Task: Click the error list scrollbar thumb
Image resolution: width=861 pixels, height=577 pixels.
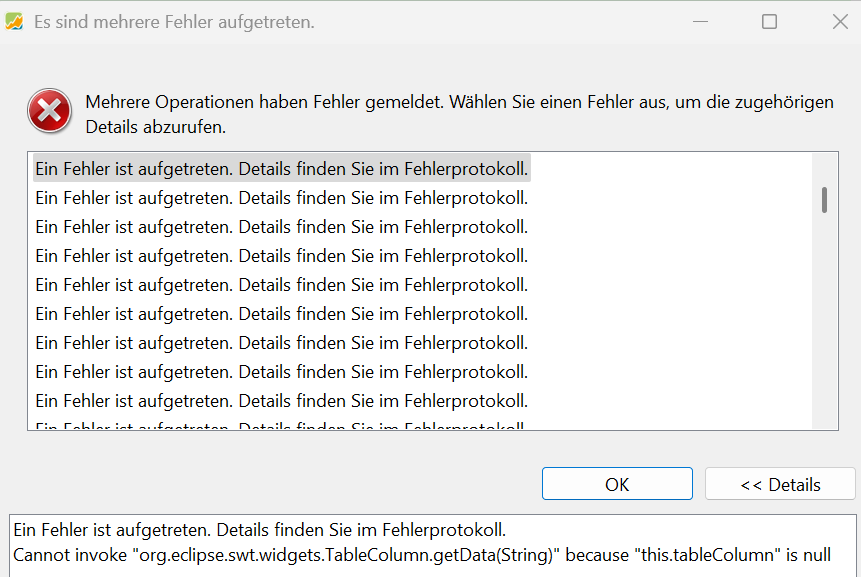Action: tap(824, 200)
